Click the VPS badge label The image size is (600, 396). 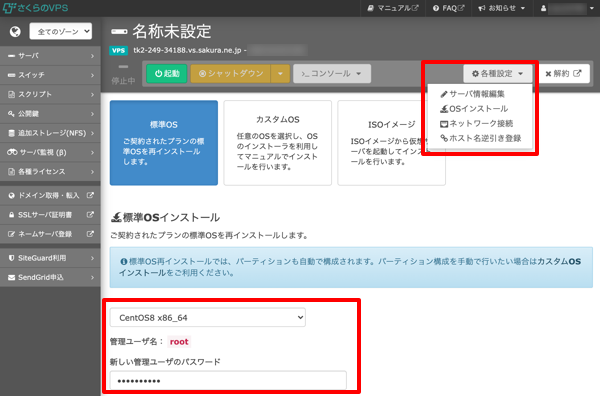[x=118, y=51]
